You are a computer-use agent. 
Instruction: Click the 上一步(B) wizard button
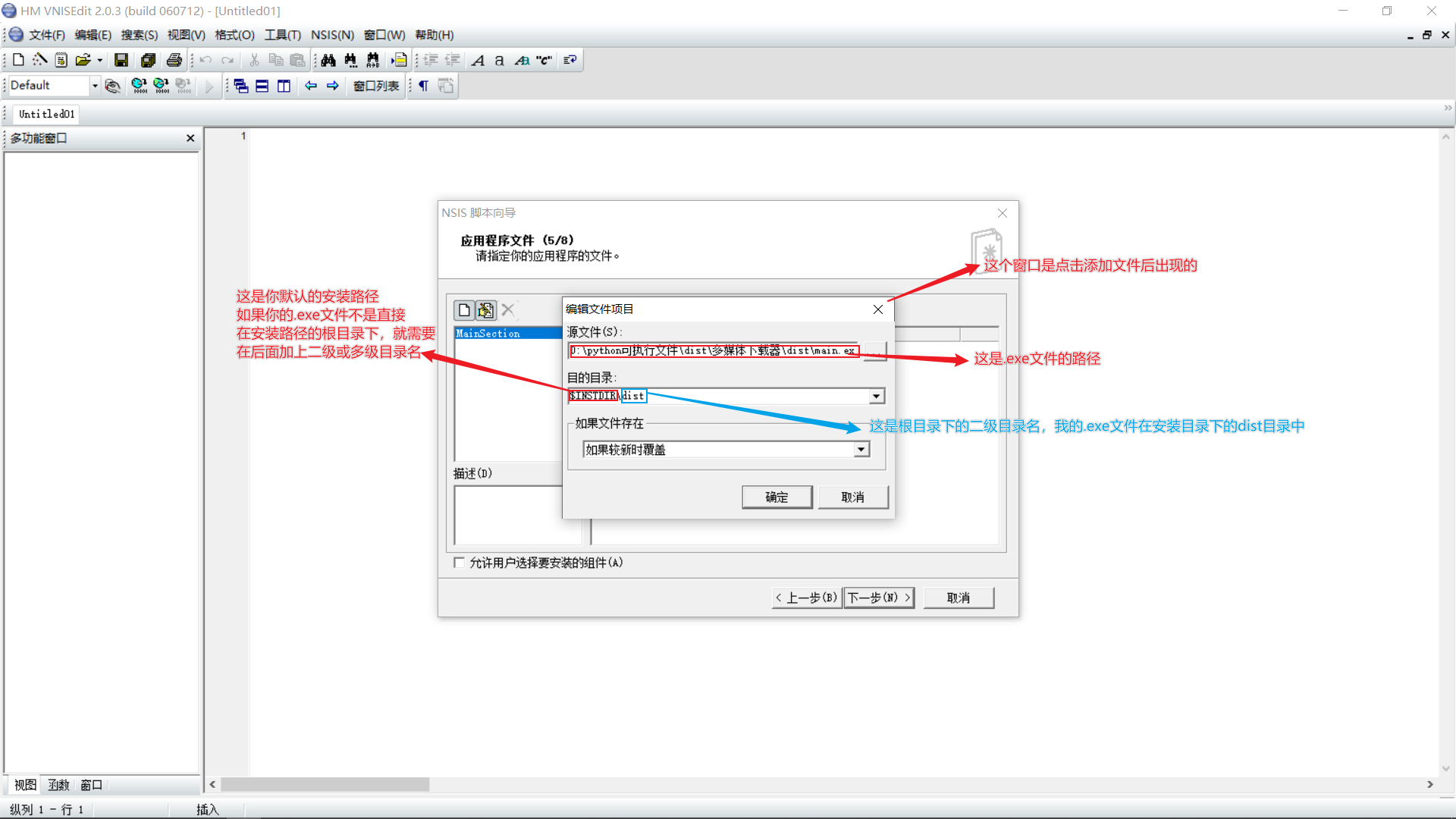pyautogui.click(x=807, y=598)
